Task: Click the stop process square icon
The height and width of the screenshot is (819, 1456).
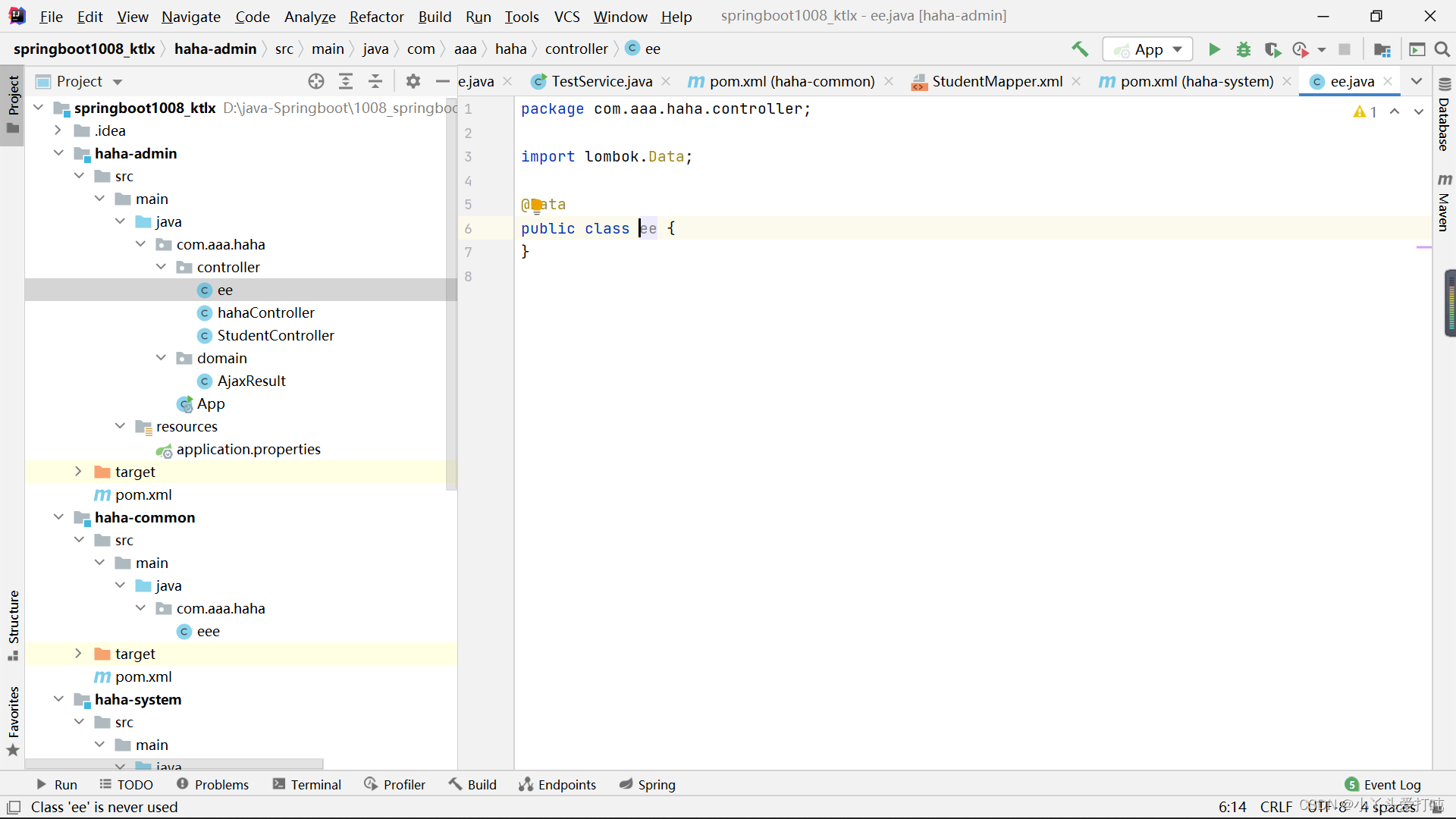Action: 1345,49
